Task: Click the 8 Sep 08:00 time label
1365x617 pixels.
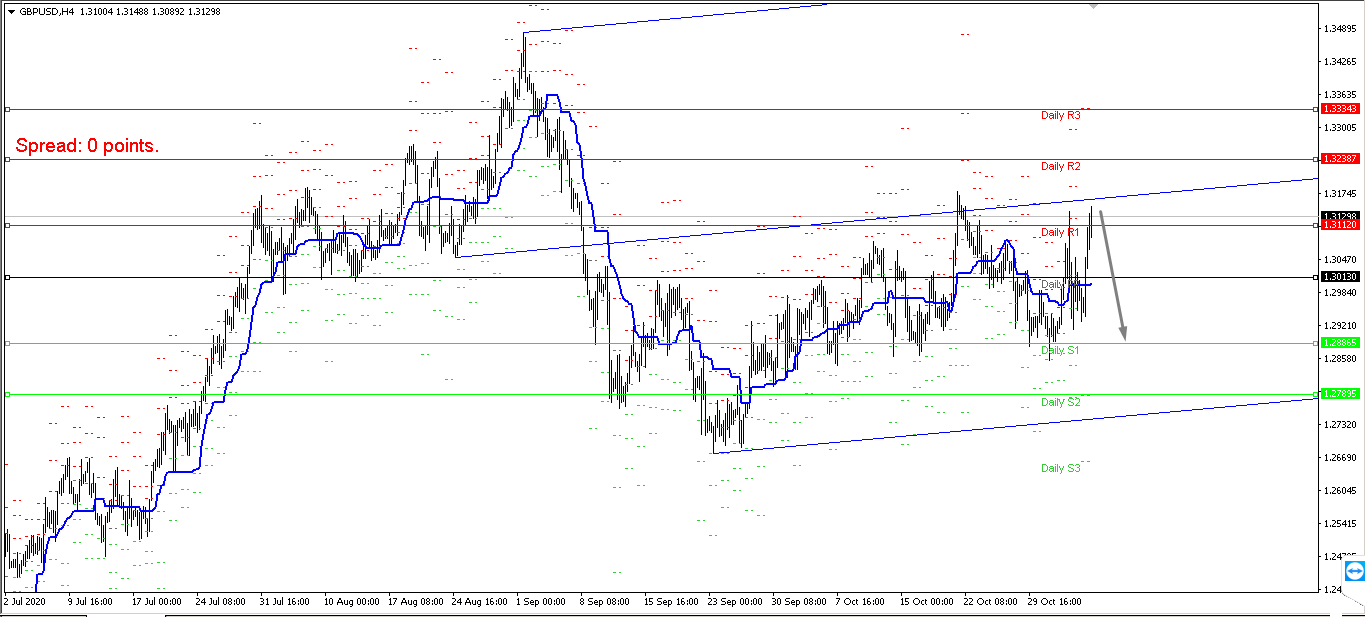Action: (x=605, y=603)
